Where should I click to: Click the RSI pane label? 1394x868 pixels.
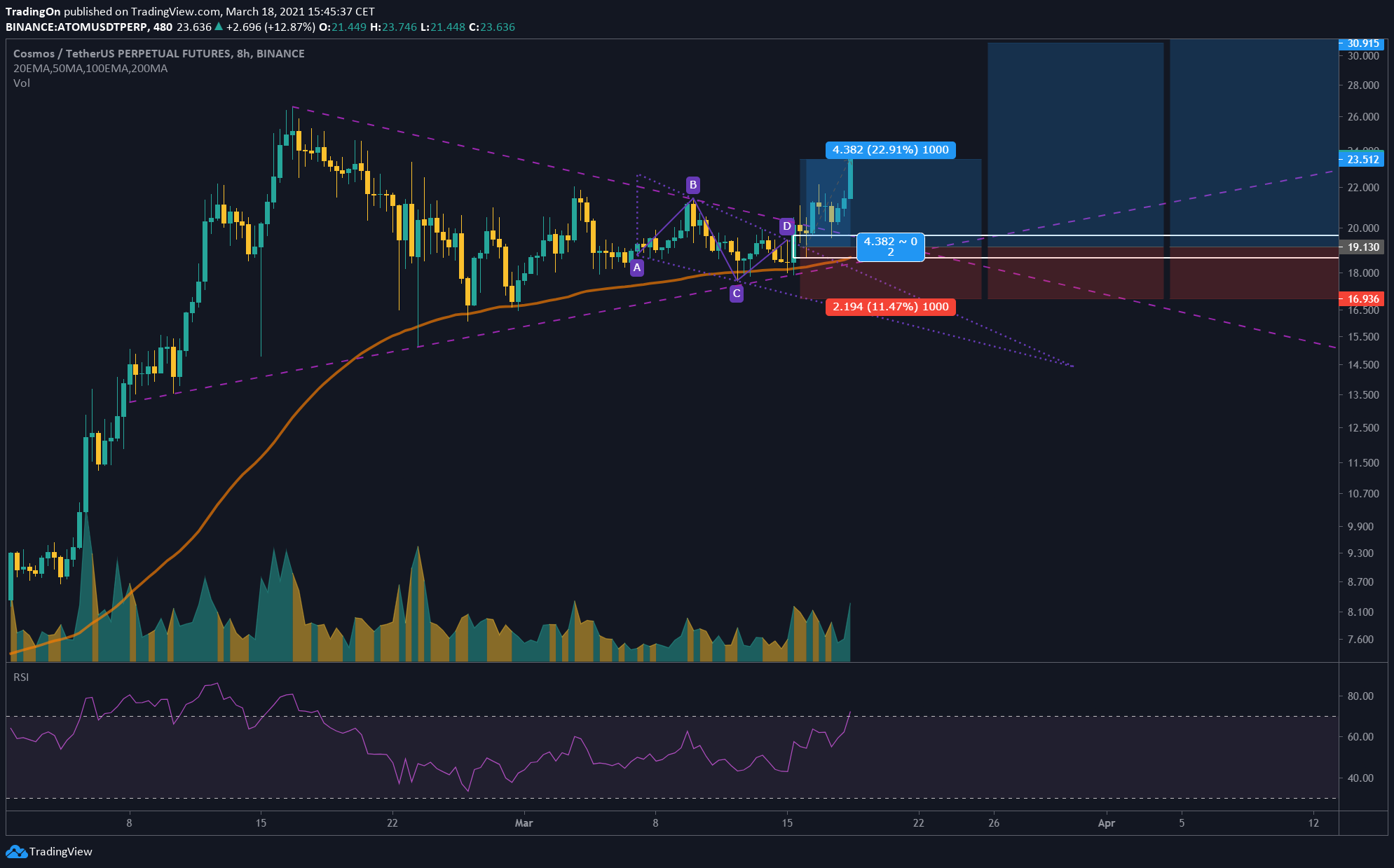click(21, 677)
